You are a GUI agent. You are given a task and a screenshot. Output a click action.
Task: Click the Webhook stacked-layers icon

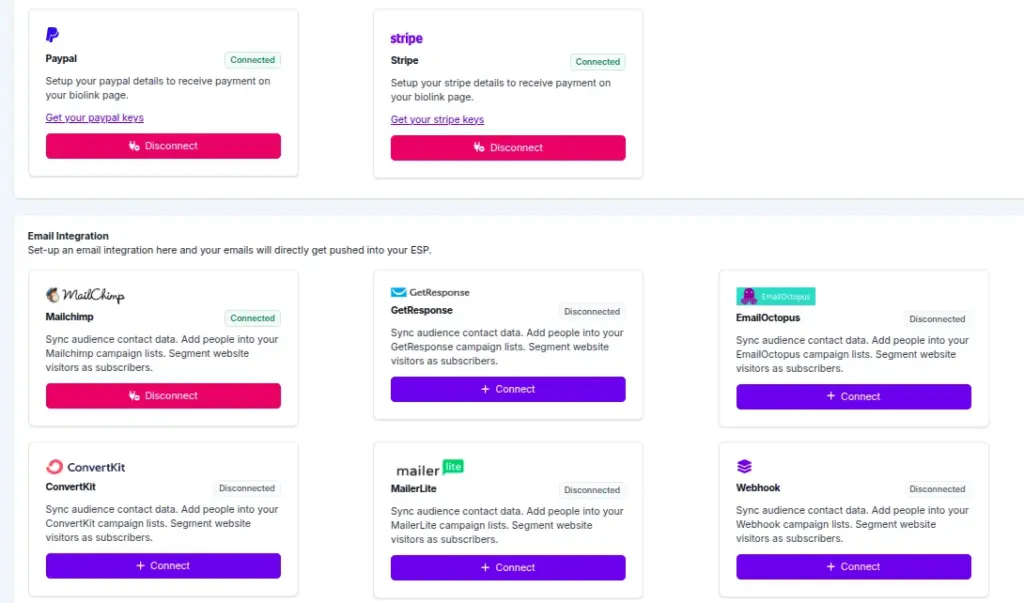(744, 466)
